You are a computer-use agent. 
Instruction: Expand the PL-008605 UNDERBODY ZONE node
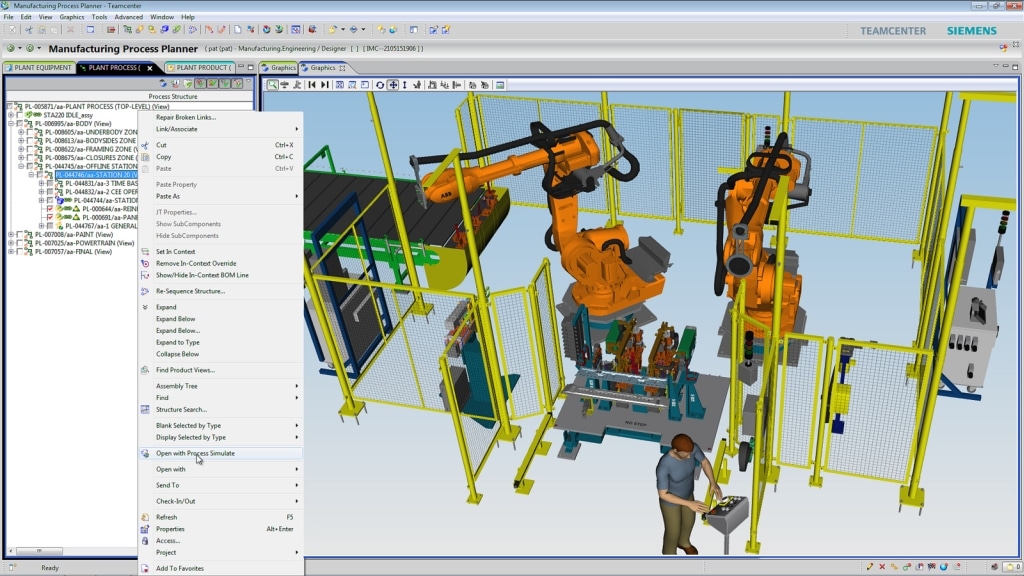point(21,132)
